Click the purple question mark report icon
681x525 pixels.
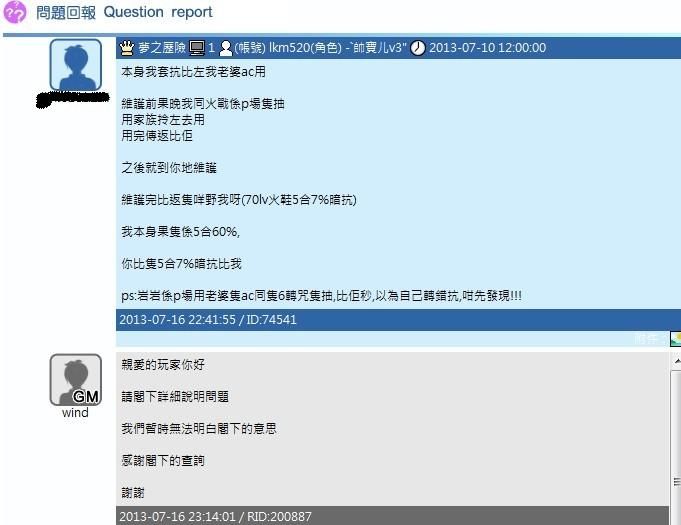coord(15,12)
